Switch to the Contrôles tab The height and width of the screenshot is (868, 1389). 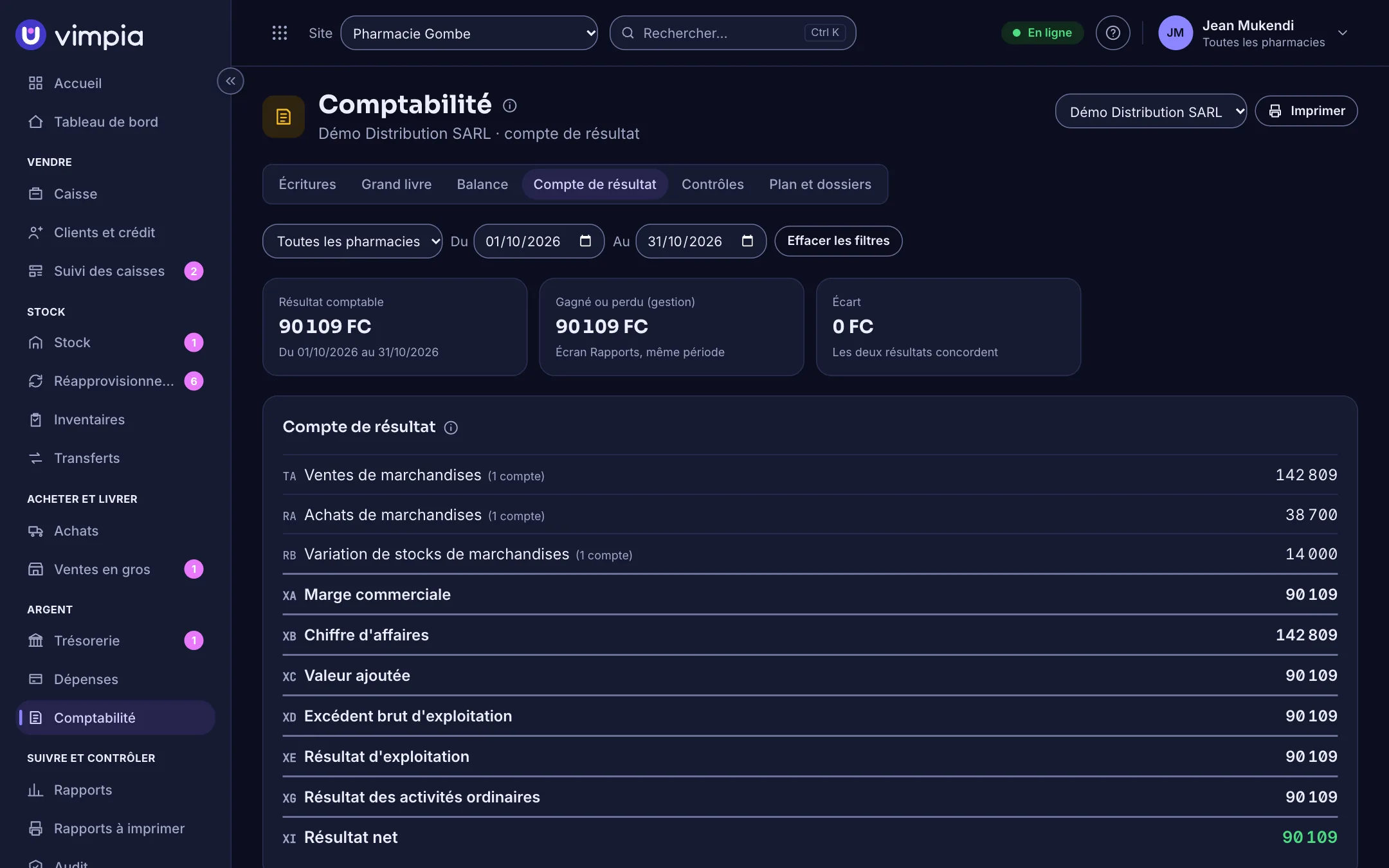(x=713, y=185)
